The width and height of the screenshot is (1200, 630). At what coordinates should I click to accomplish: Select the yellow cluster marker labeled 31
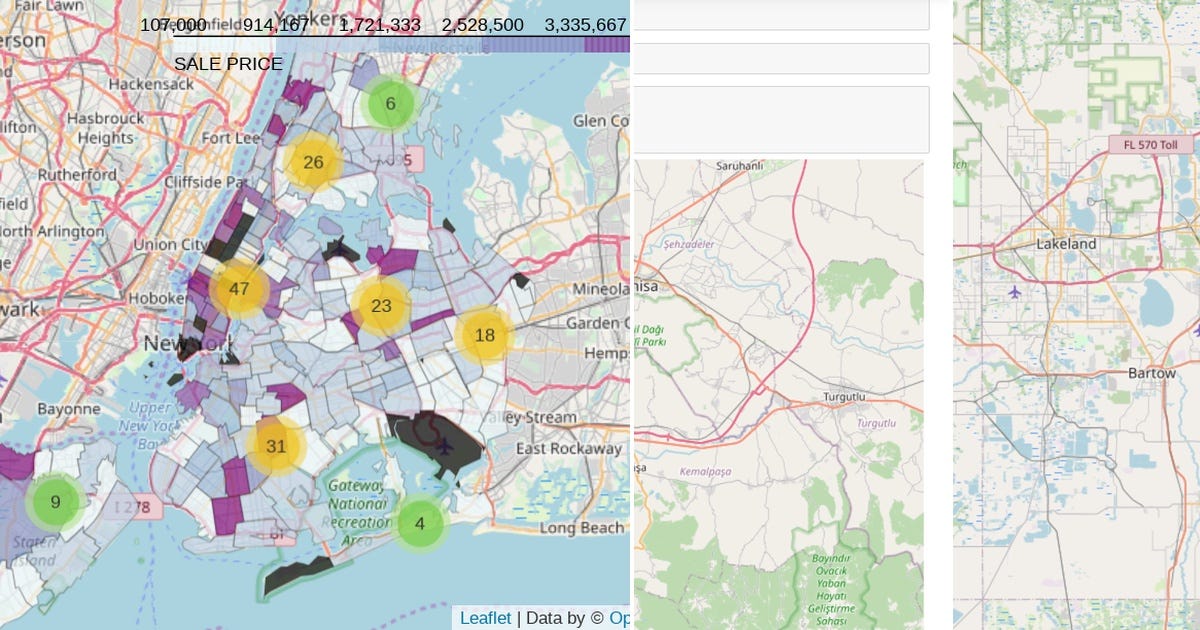coord(275,447)
